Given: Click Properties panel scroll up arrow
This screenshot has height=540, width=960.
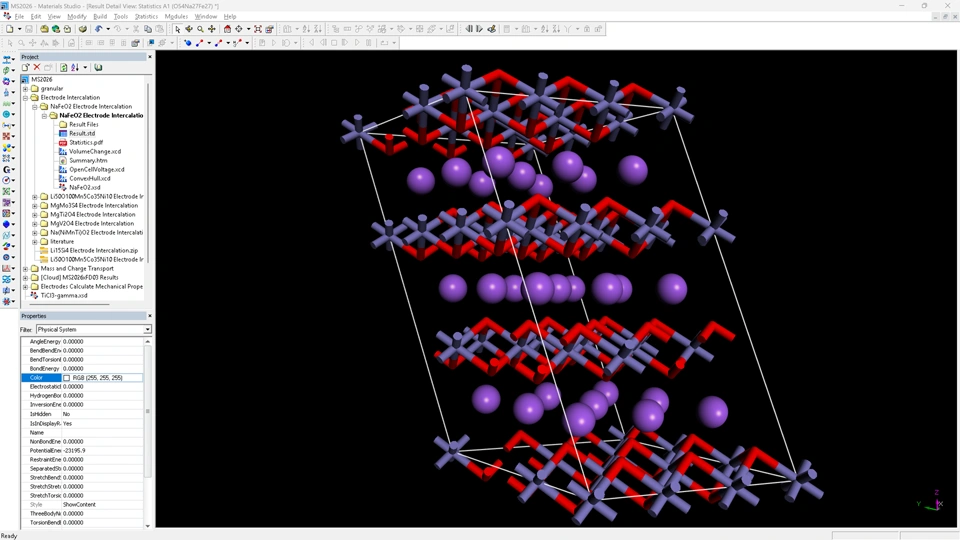Looking at the screenshot, I should [x=148, y=342].
